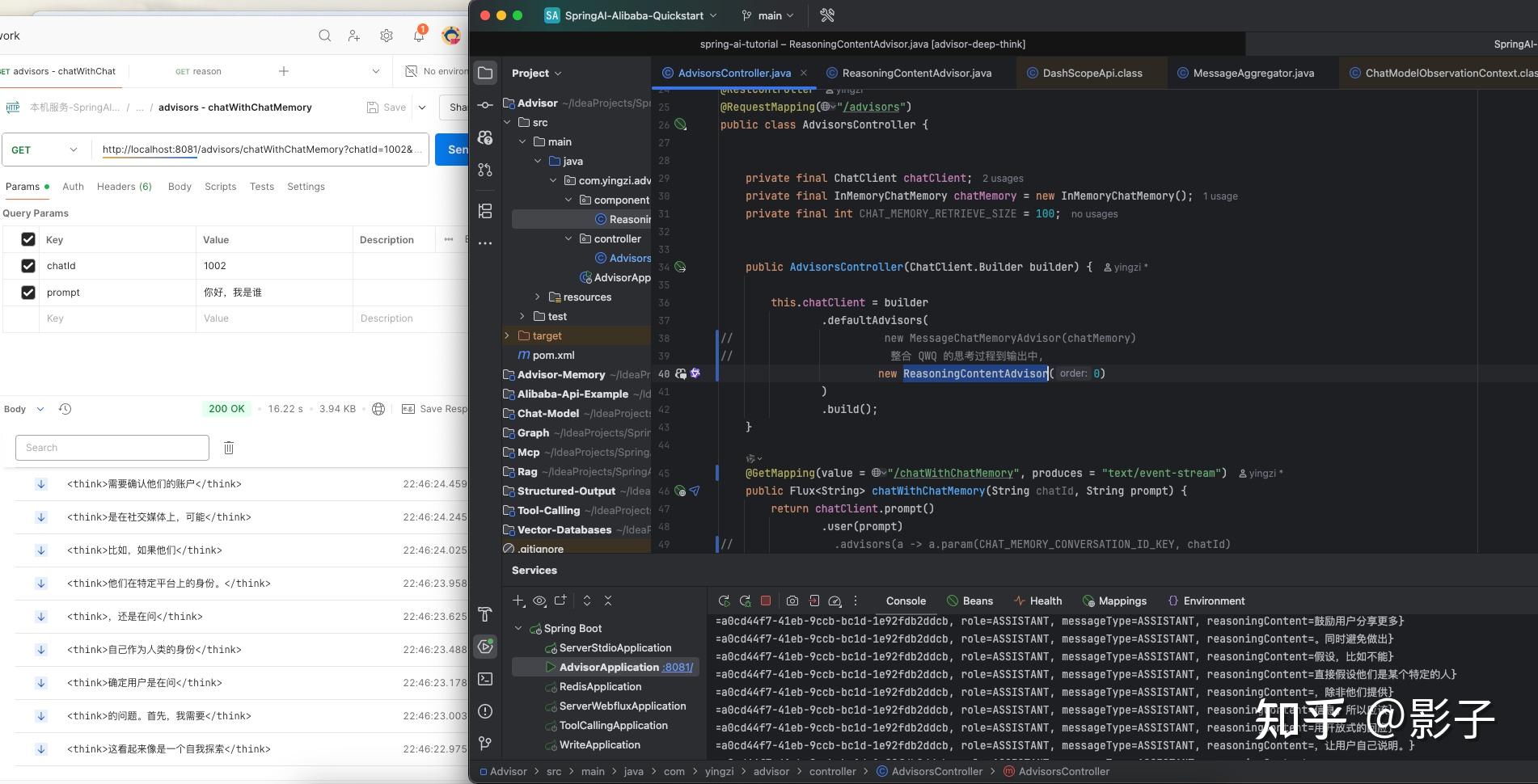Open the Terminal tool window icon
The image size is (1538, 784).
(485, 679)
